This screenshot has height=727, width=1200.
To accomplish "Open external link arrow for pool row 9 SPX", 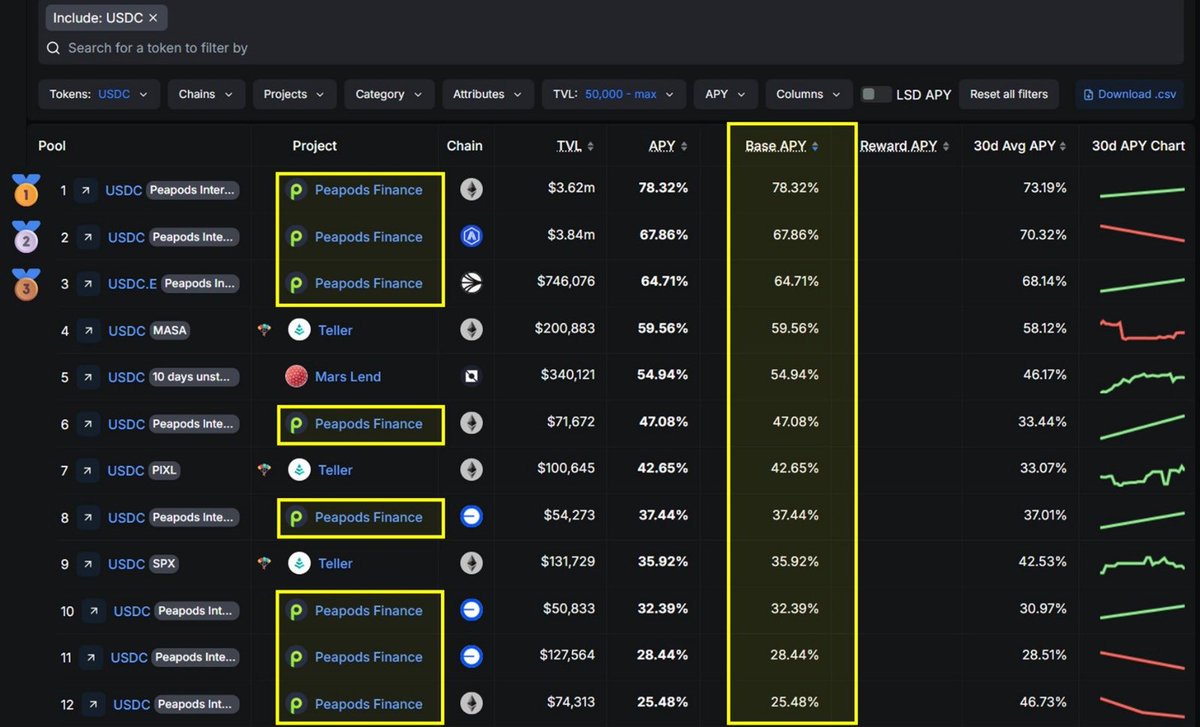I will [x=88, y=564].
